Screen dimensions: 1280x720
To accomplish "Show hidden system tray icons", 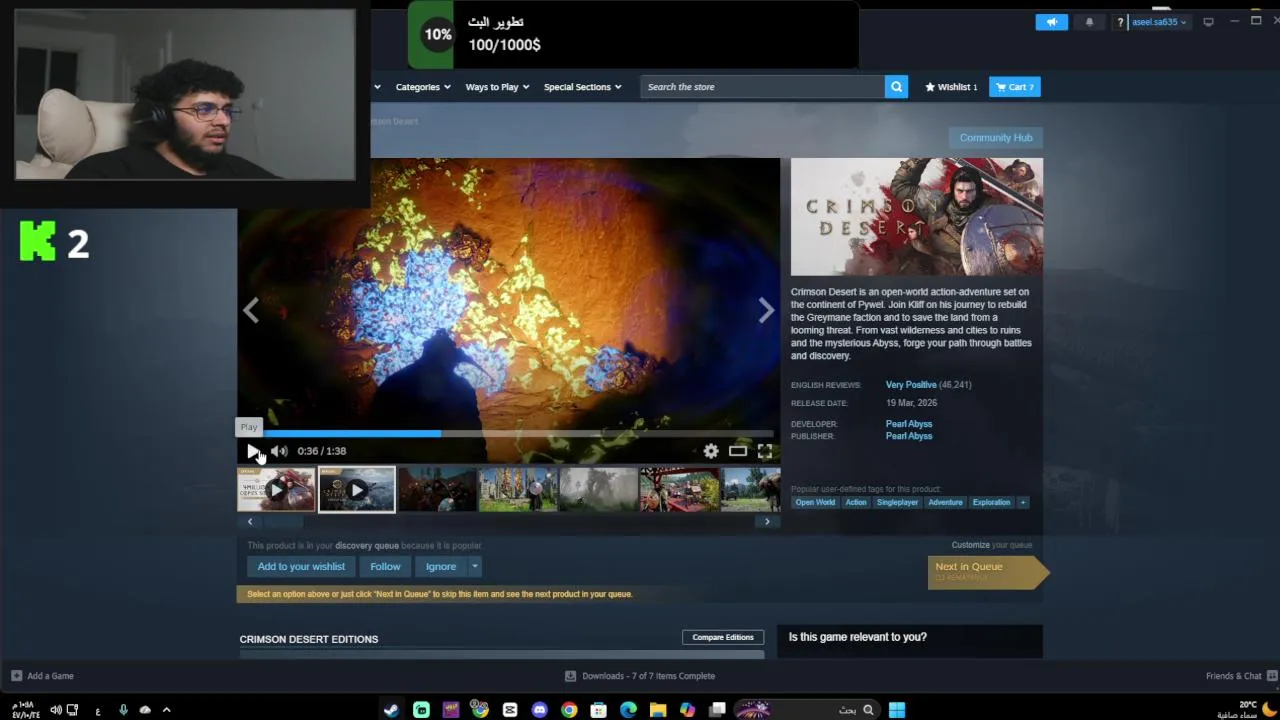I will [166, 710].
